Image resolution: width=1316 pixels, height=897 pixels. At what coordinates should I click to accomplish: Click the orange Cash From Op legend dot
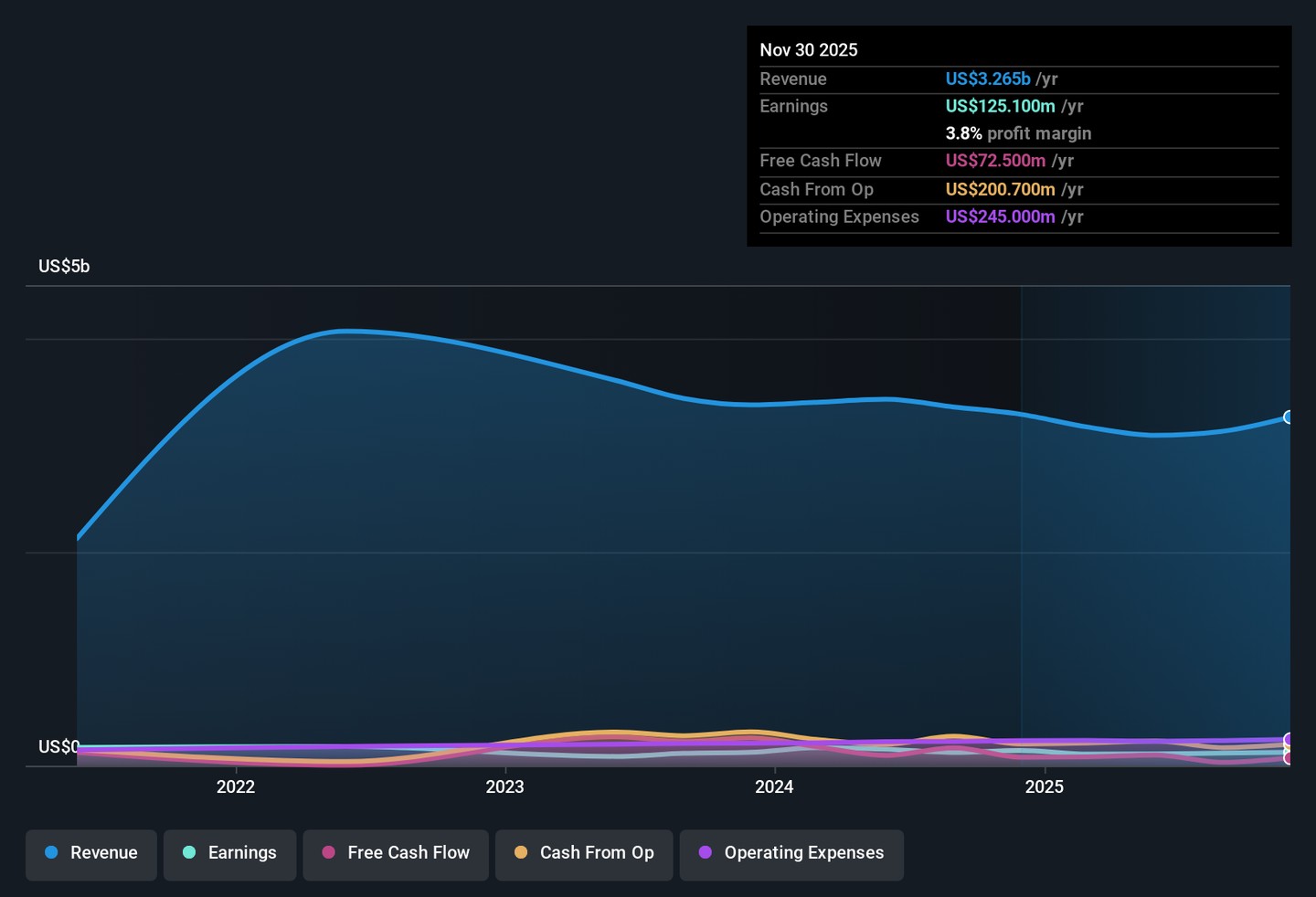point(521,852)
